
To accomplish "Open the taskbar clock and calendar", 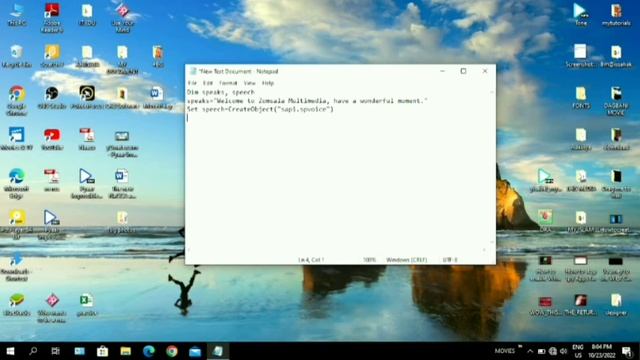I will (x=602, y=351).
